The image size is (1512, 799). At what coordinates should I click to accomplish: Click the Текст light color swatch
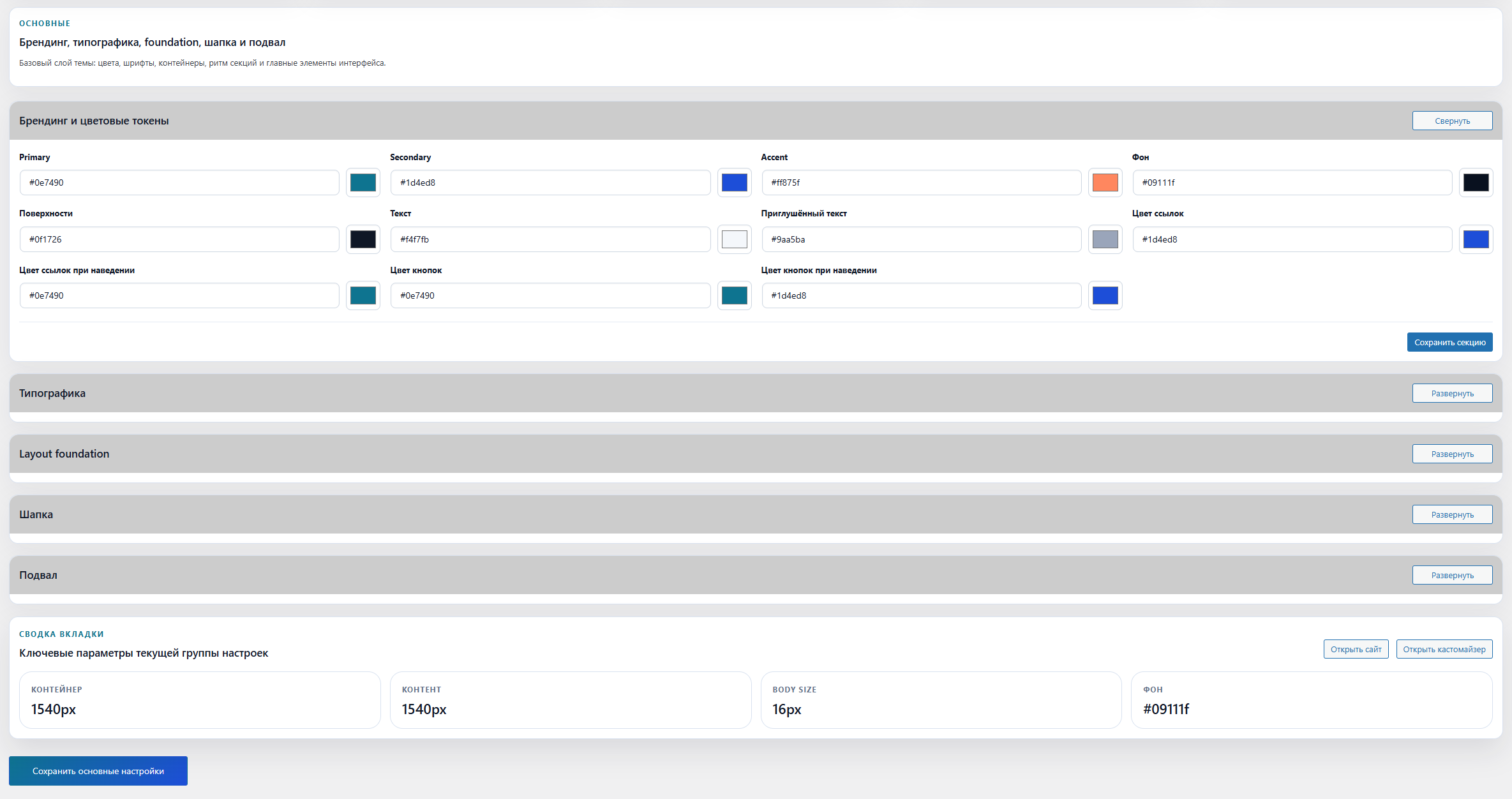point(734,239)
